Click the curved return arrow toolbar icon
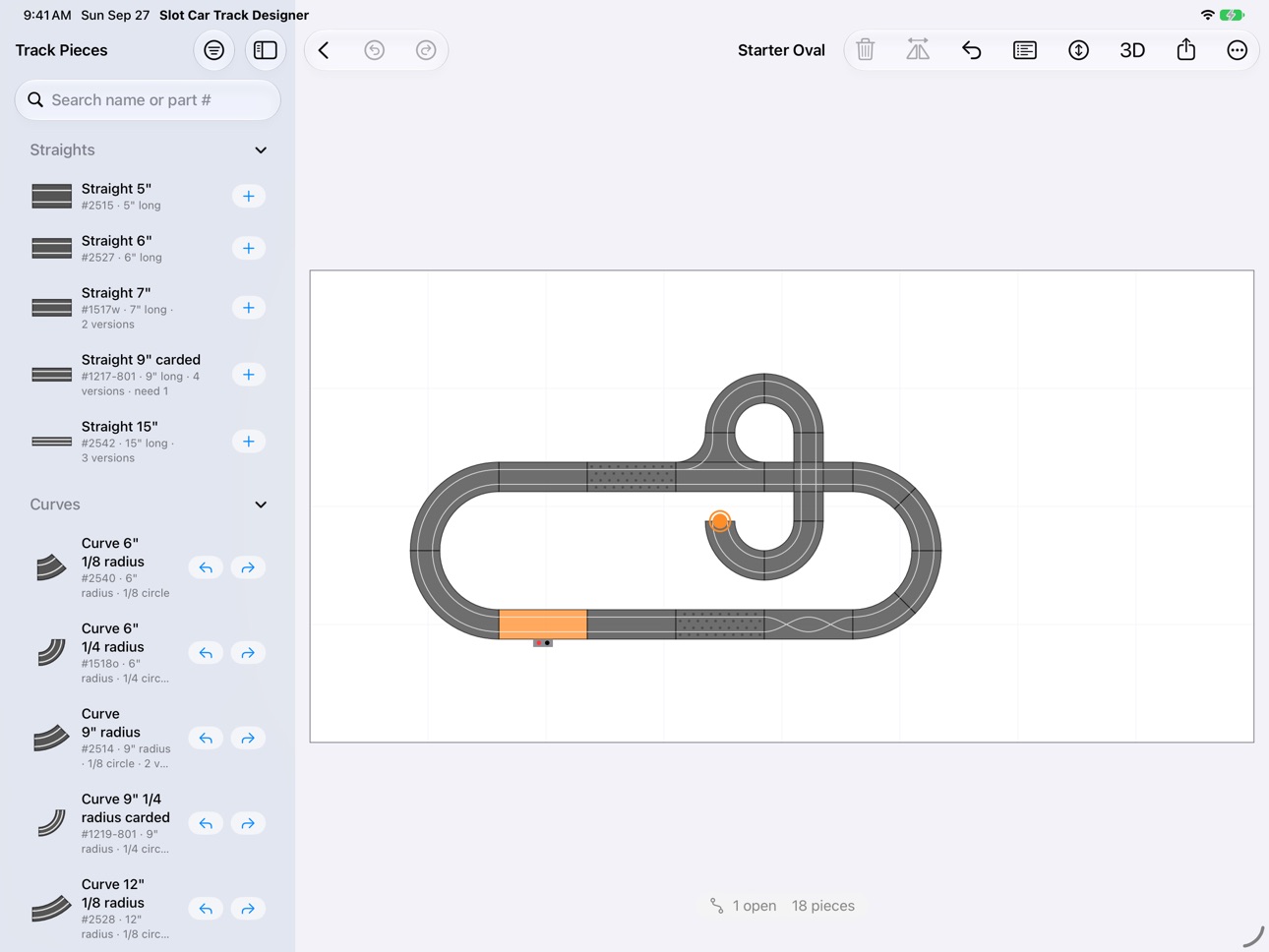The image size is (1269, 952). [x=972, y=50]
